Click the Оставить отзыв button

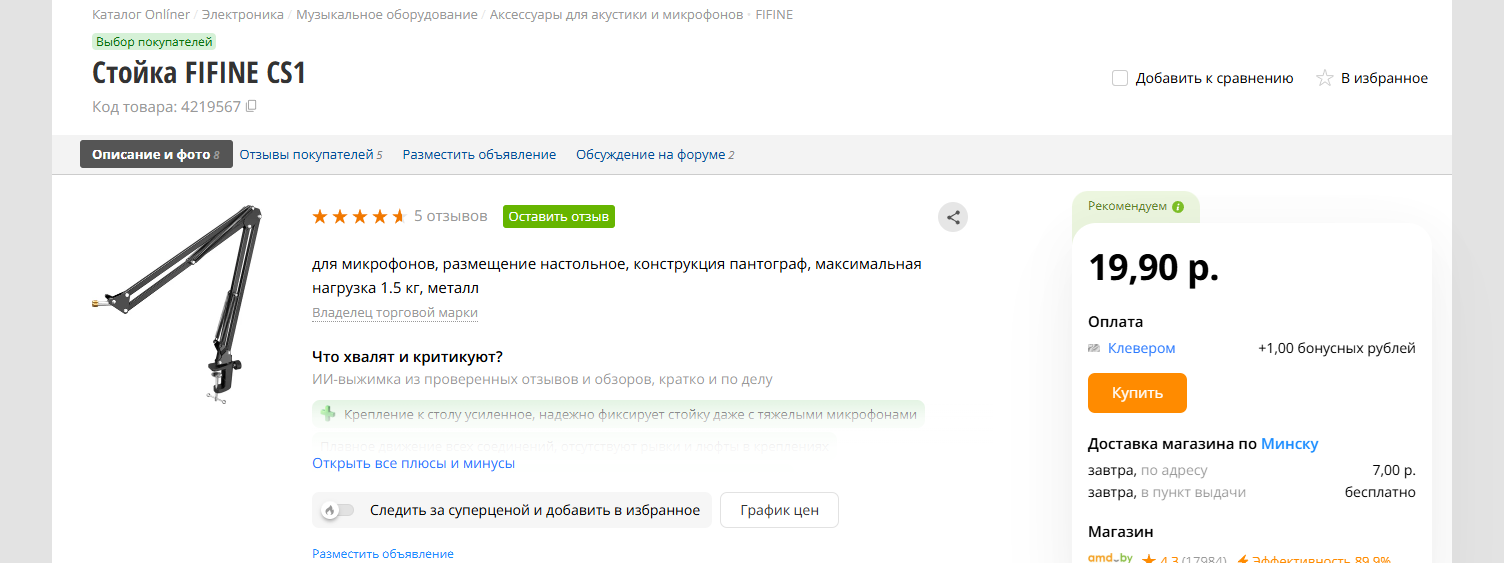[x=559, y=216]
